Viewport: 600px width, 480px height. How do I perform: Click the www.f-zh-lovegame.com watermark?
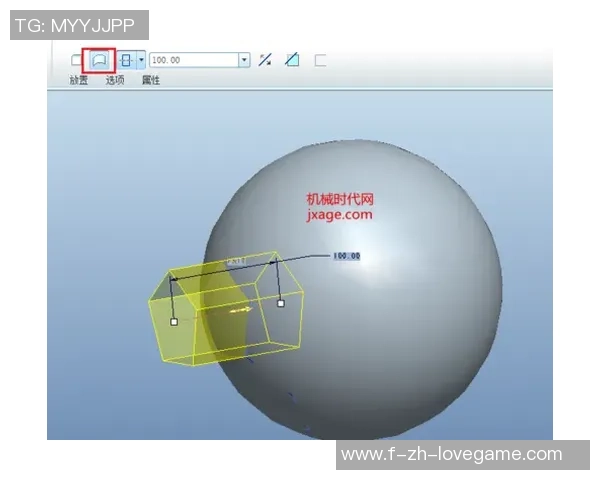coord(451,455)
